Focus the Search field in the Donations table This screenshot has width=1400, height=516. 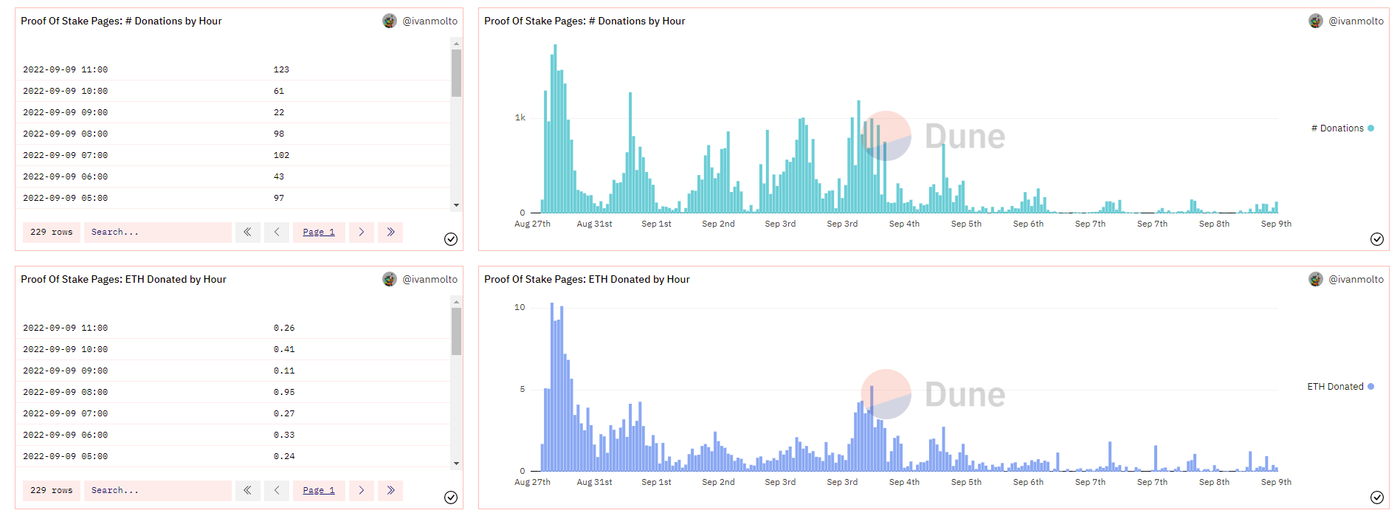tap(157, 232)
